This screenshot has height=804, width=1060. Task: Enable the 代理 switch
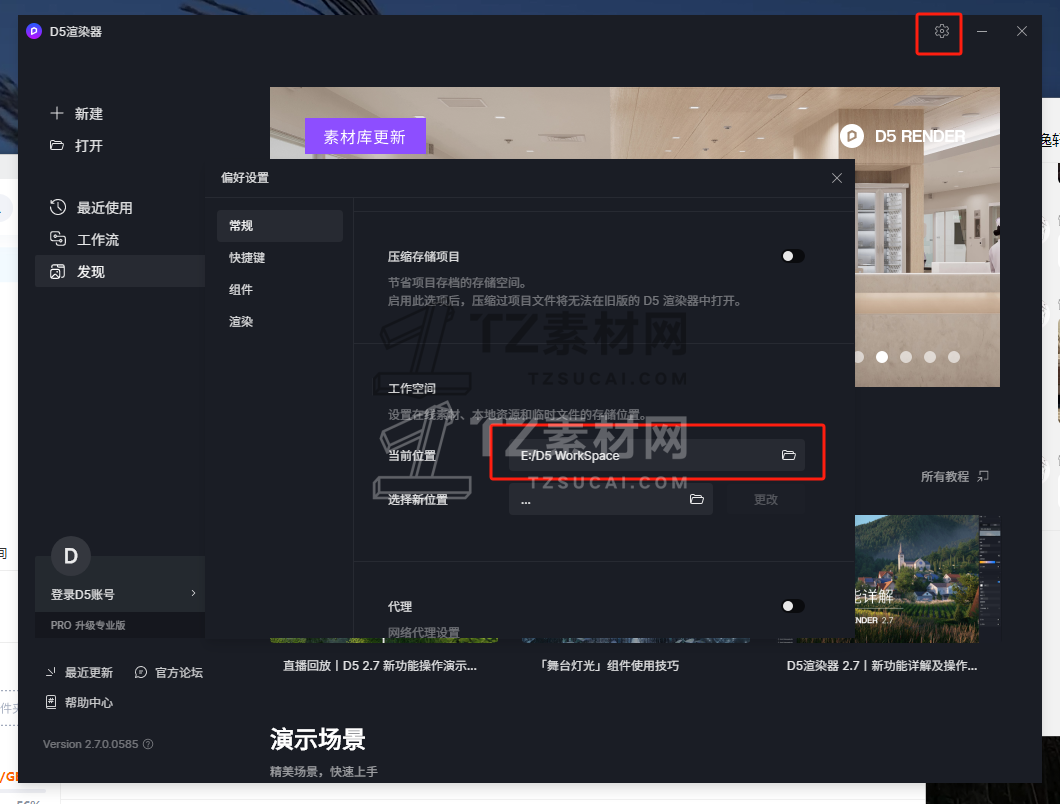(x=792, y=606)
